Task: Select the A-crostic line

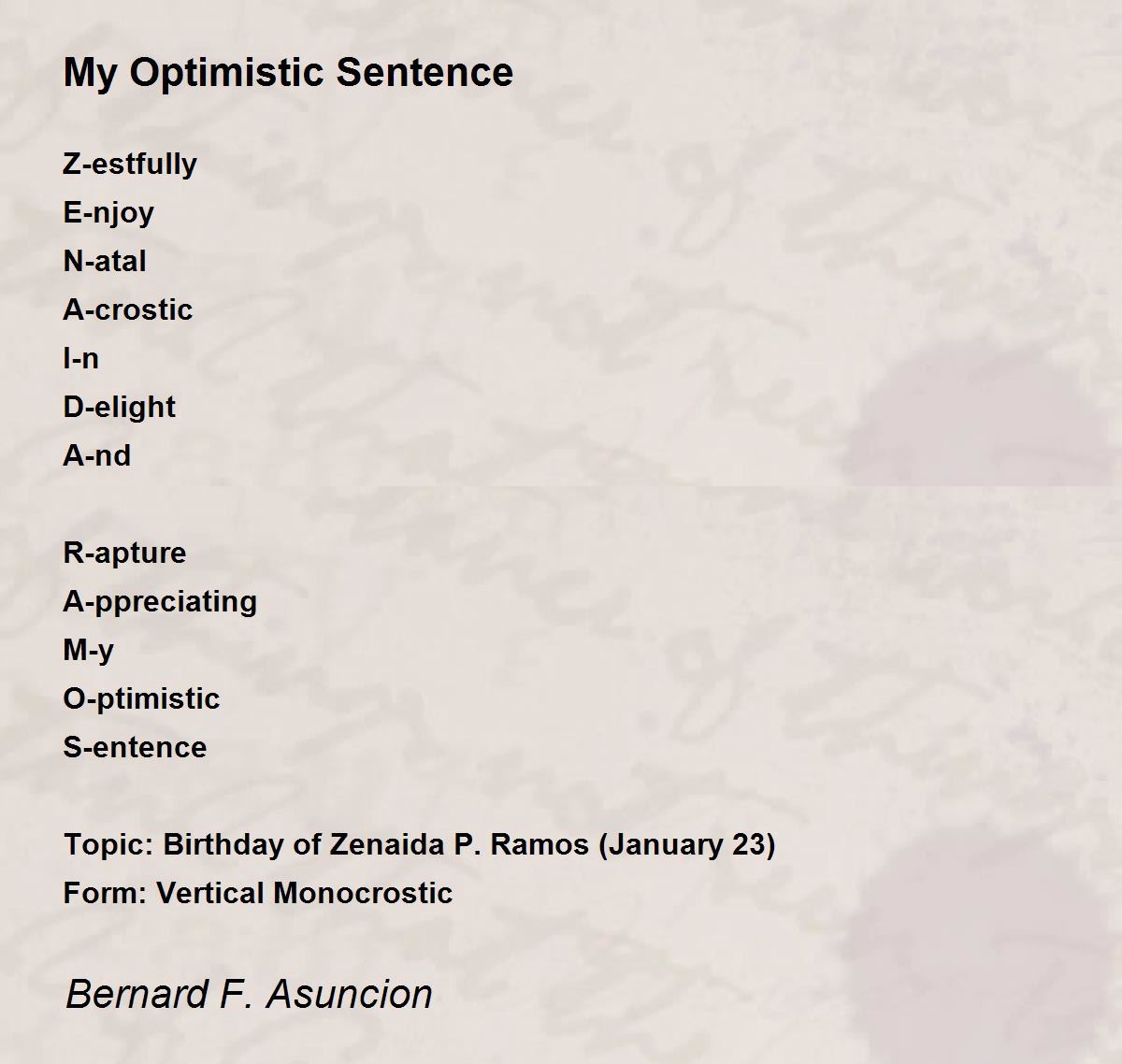Action: (128, 309)
